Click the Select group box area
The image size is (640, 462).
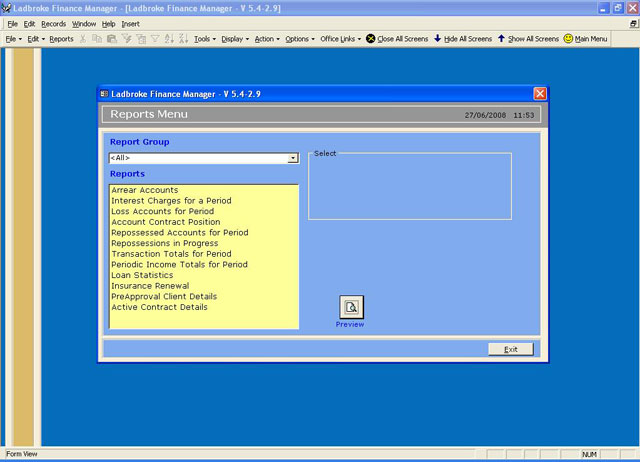[x=410, y=187]
